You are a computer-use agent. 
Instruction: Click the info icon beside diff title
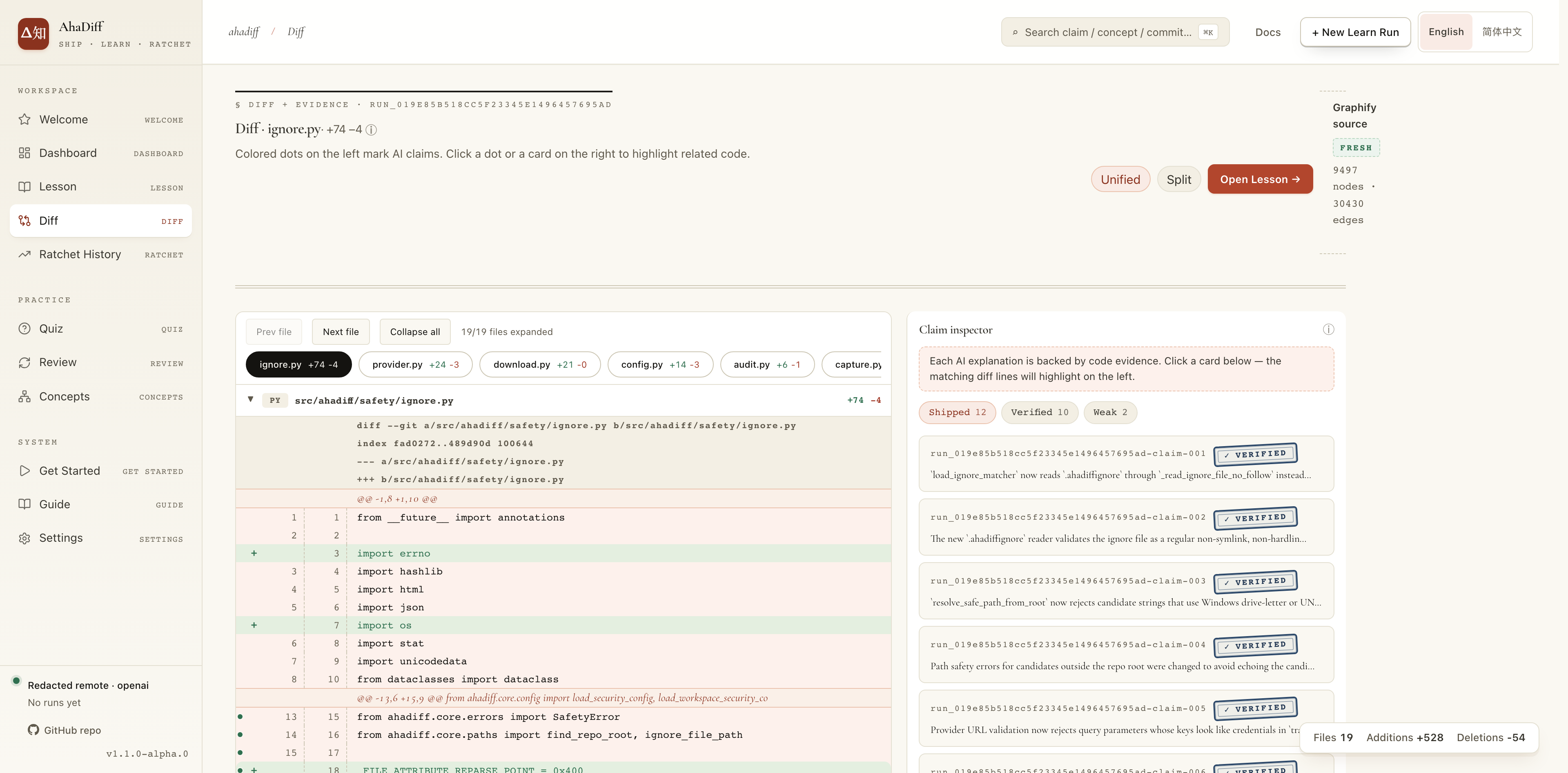371,130
